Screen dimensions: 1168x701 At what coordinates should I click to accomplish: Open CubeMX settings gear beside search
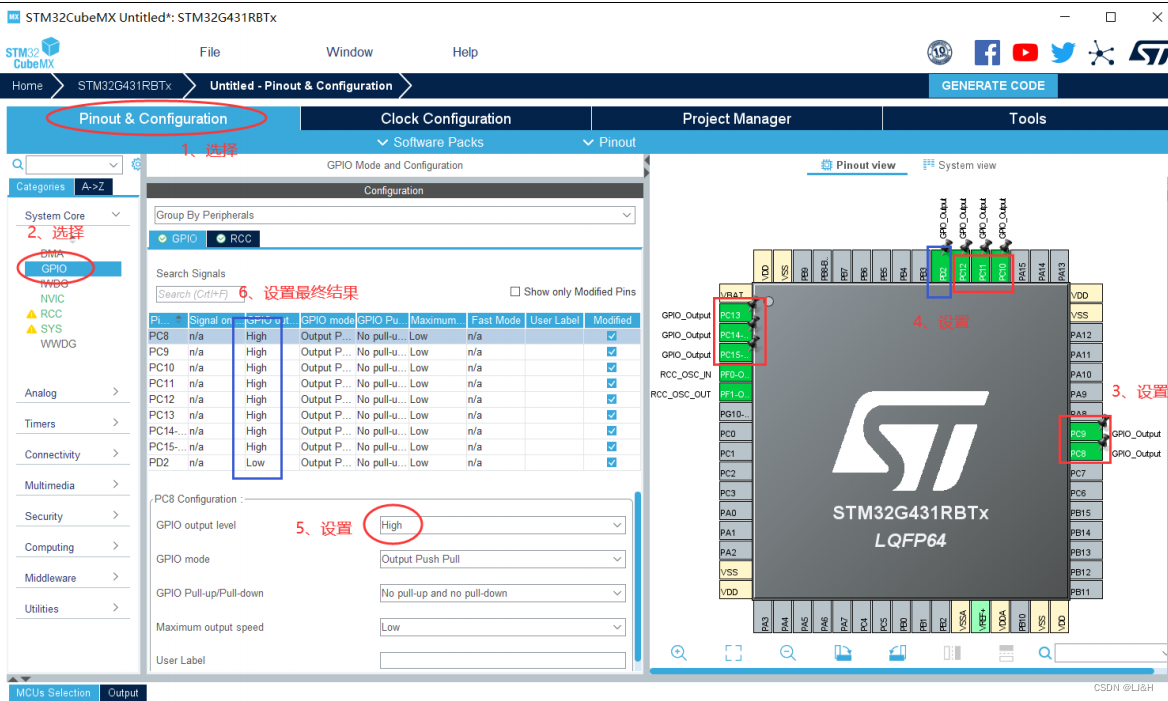(x=137, y=162)
